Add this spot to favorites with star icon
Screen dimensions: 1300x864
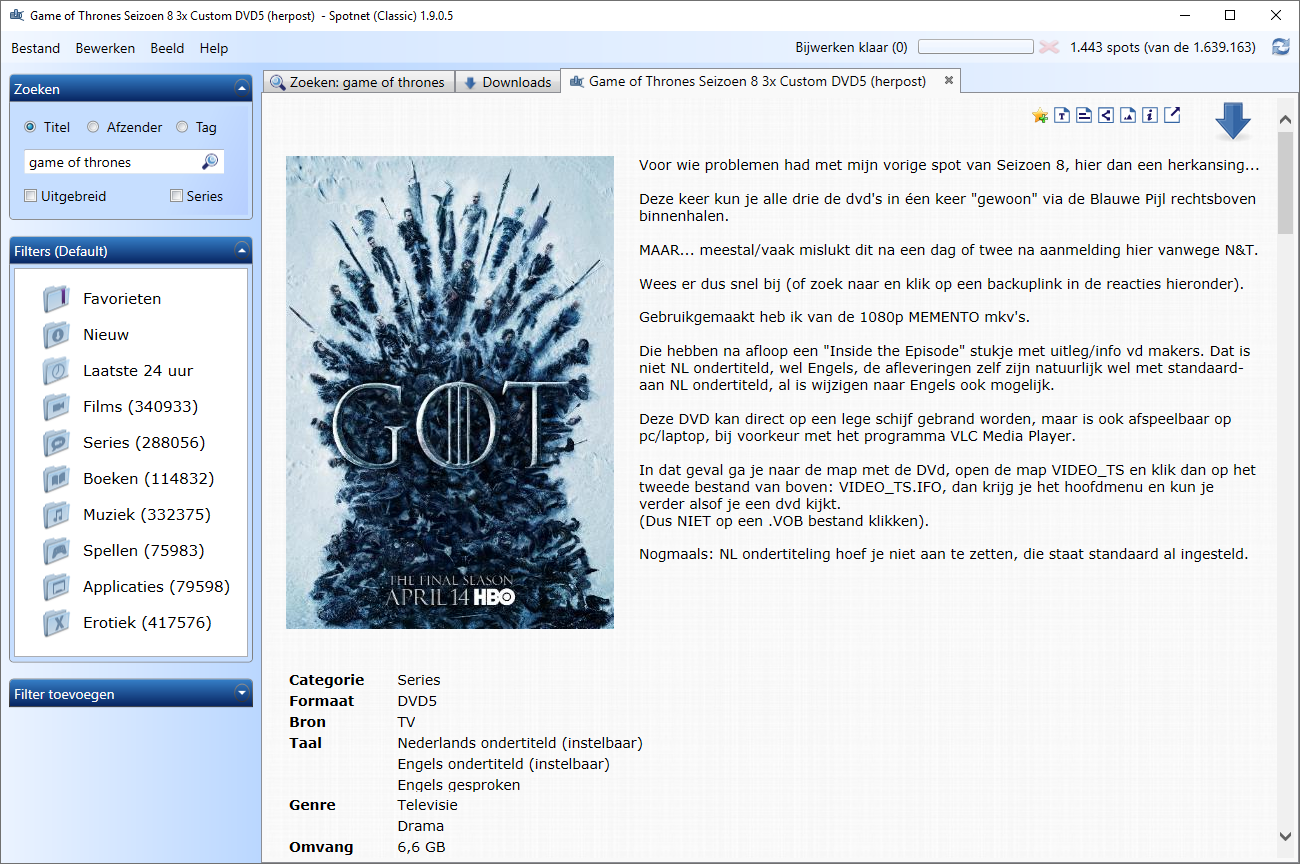click(1040, 115)
